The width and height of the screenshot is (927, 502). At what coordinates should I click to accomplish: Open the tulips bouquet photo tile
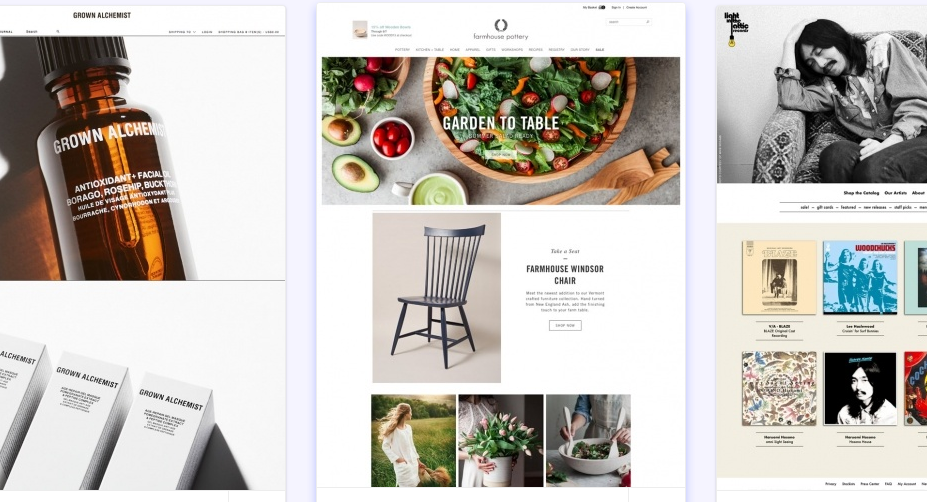coord(501,441)
